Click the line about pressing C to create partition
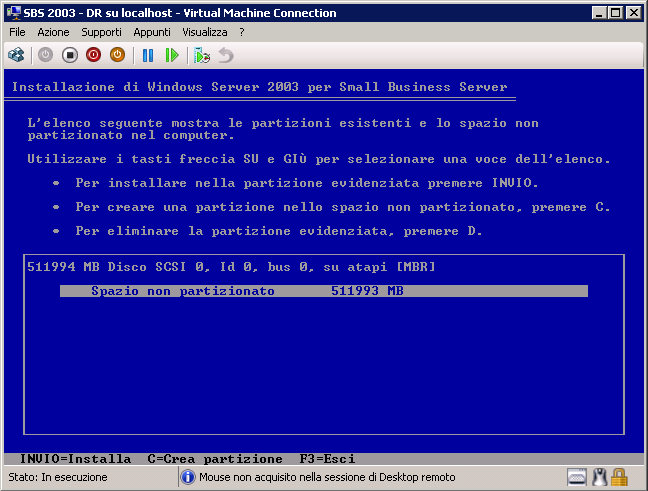This screenshot has height=491, width=648. pos(343,207)
